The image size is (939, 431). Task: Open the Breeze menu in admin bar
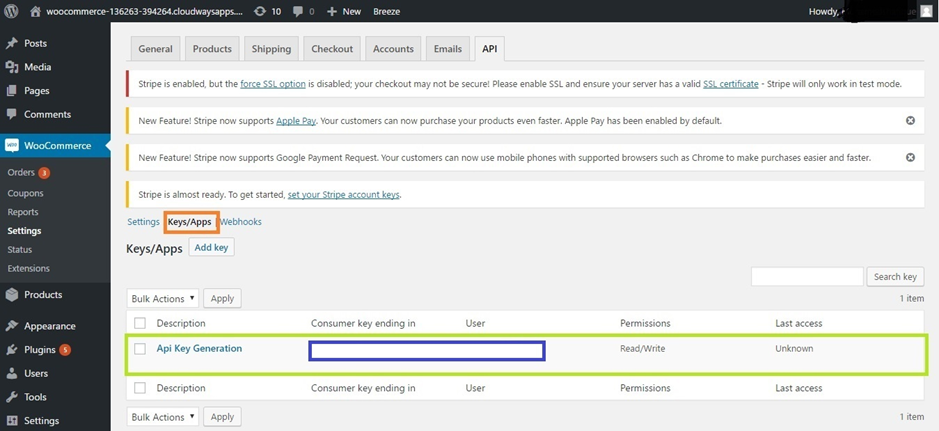[386, 11]
